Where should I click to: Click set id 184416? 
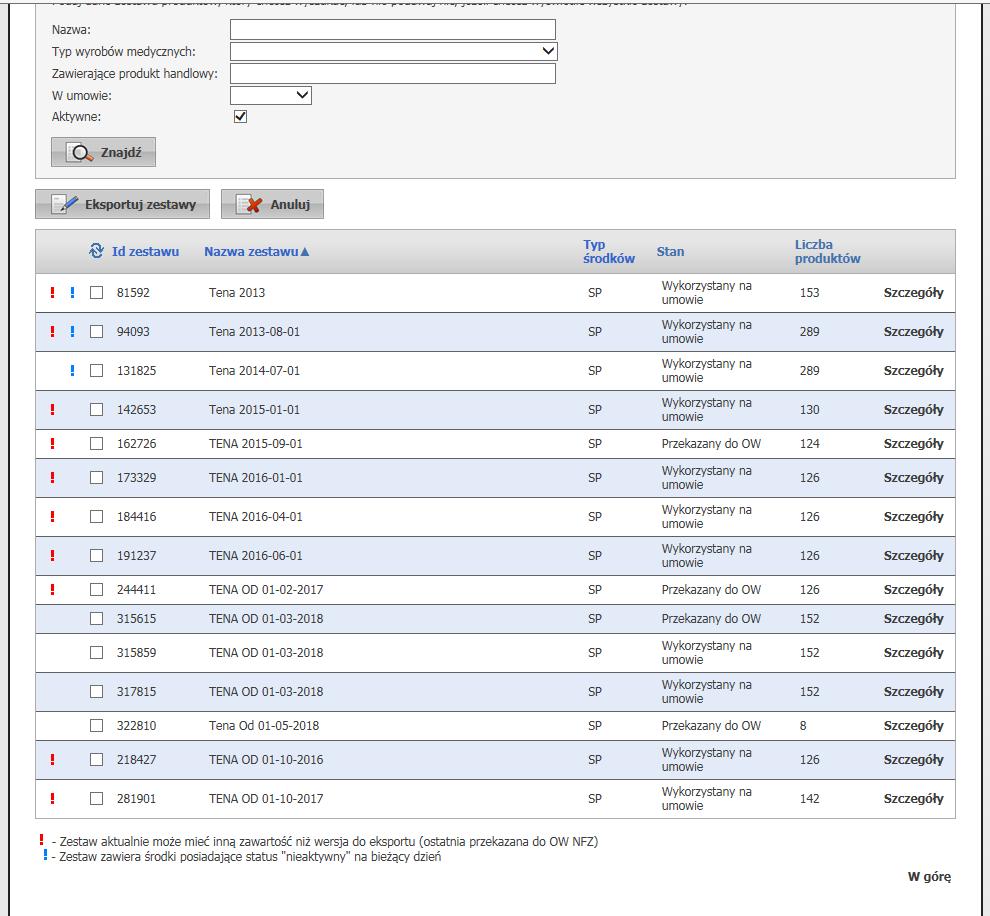click(136, 517)
